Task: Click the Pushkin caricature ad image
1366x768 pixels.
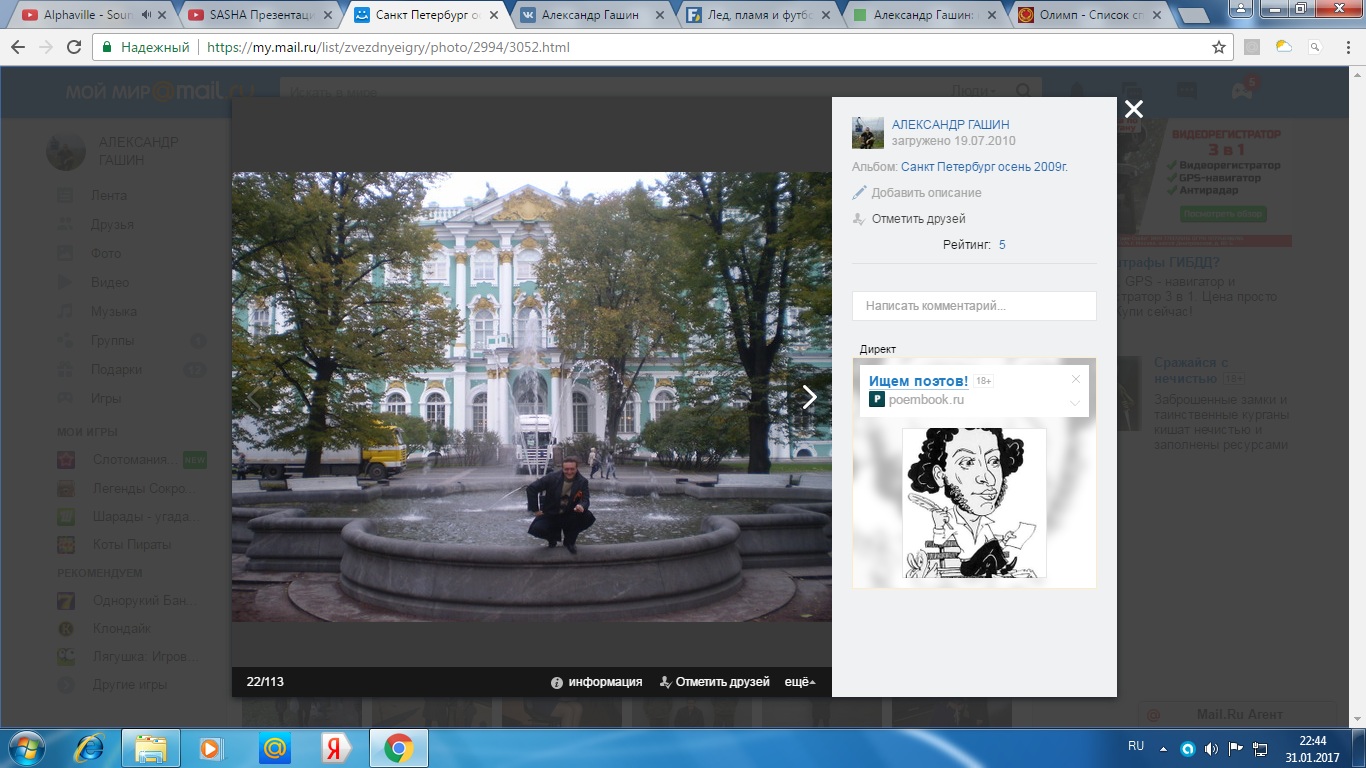Action: [974, 503]
